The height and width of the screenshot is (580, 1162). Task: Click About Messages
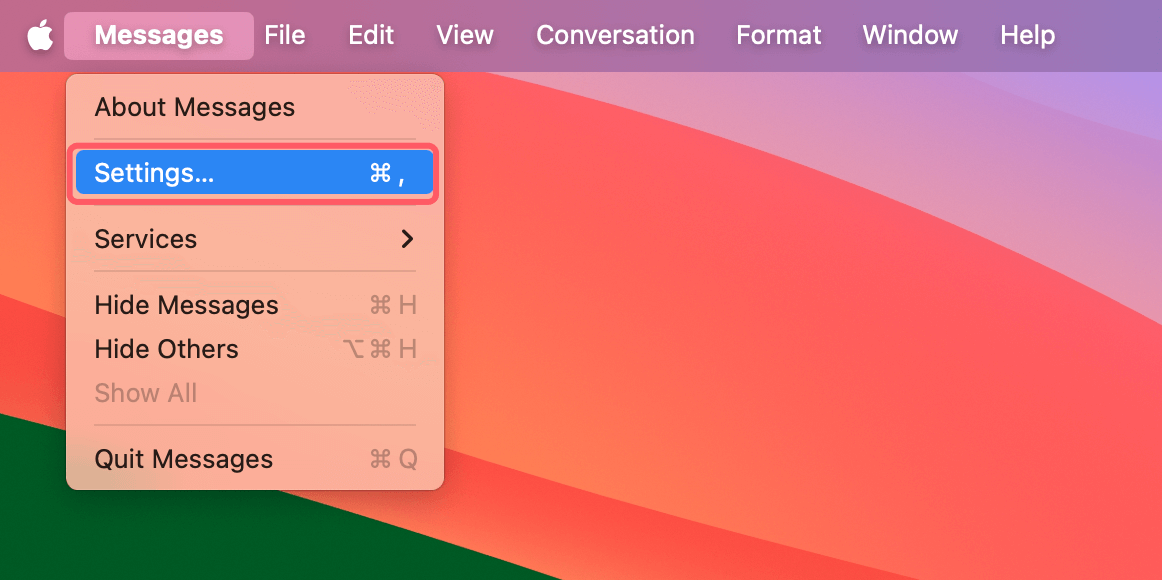click(193, 107)
